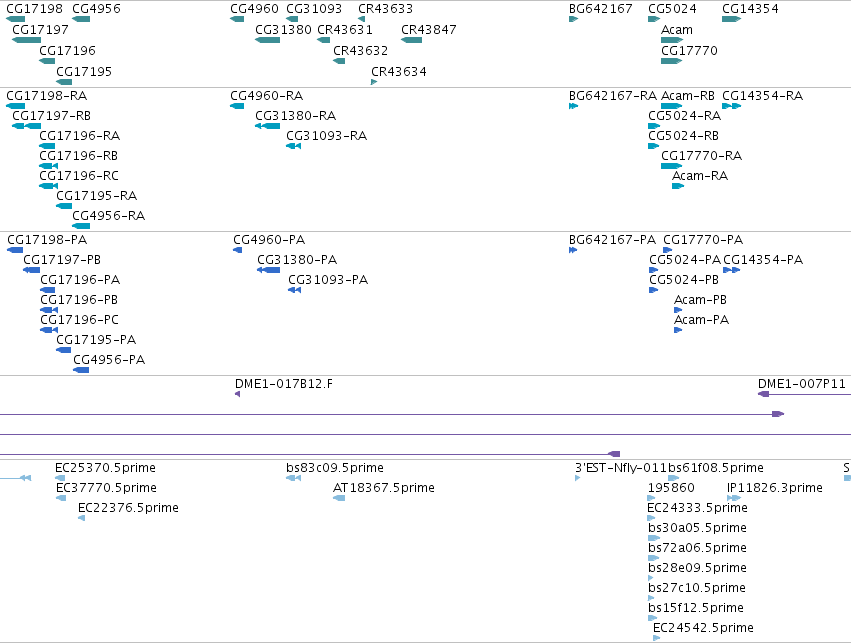Select transcript CG14354-RA glyph
This screenshot has height=643, width=851.
(732, 106)
